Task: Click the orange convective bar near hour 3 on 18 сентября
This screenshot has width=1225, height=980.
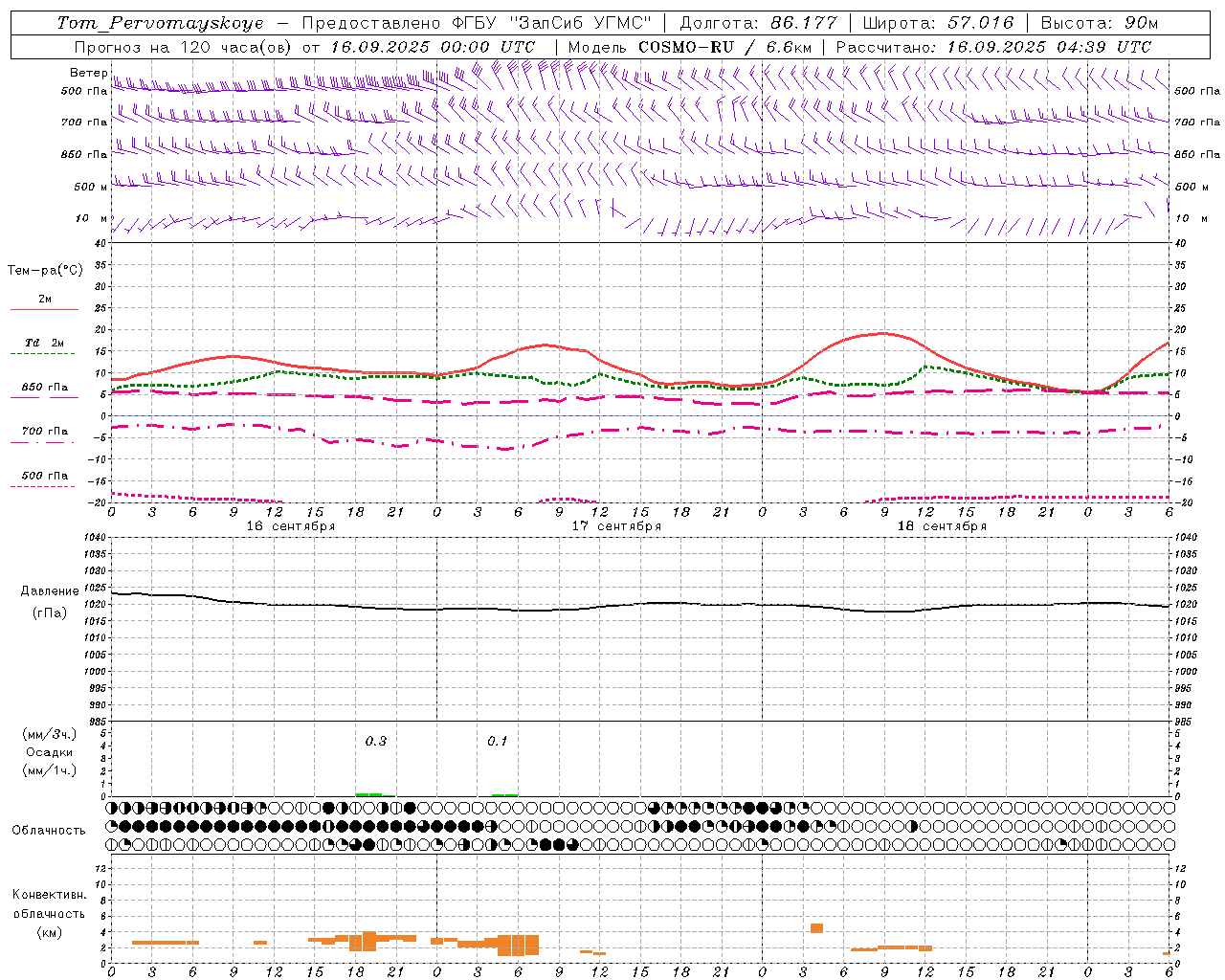Action: [816, 928]
